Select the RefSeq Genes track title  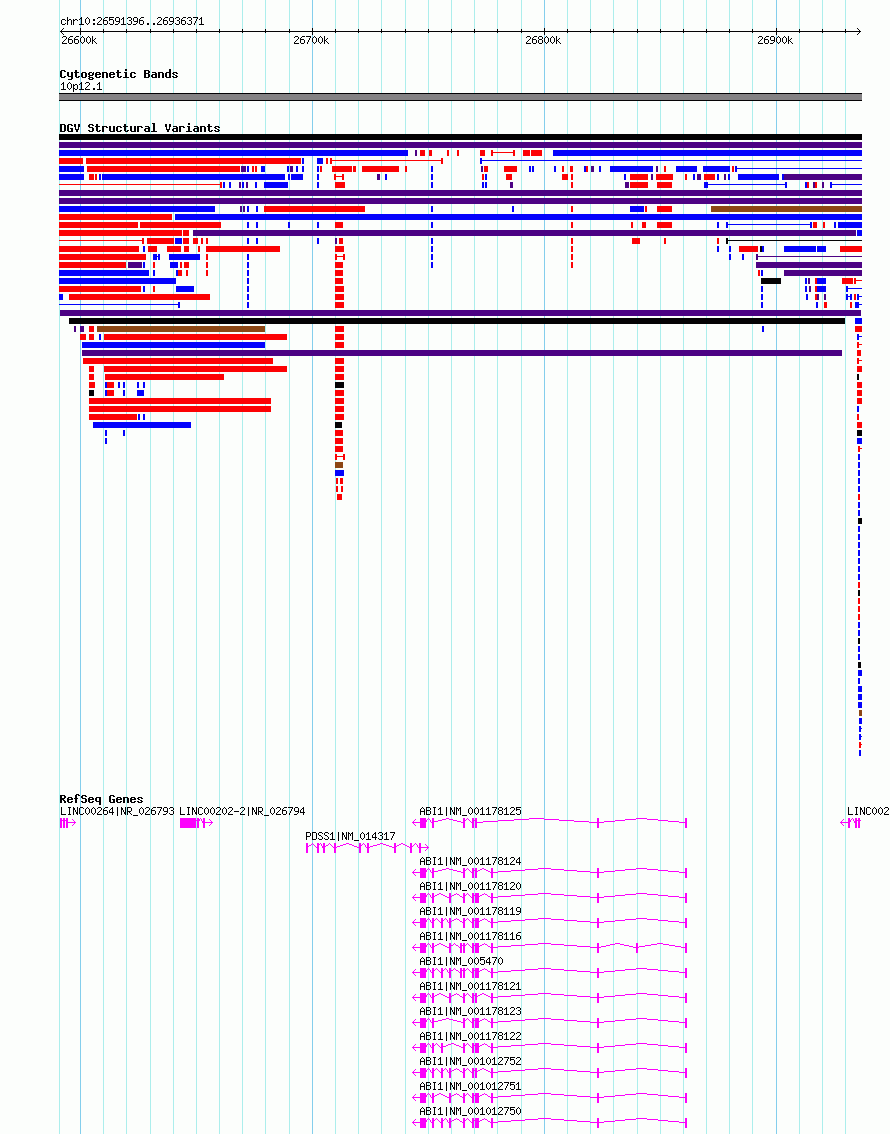tap(101, 799)
